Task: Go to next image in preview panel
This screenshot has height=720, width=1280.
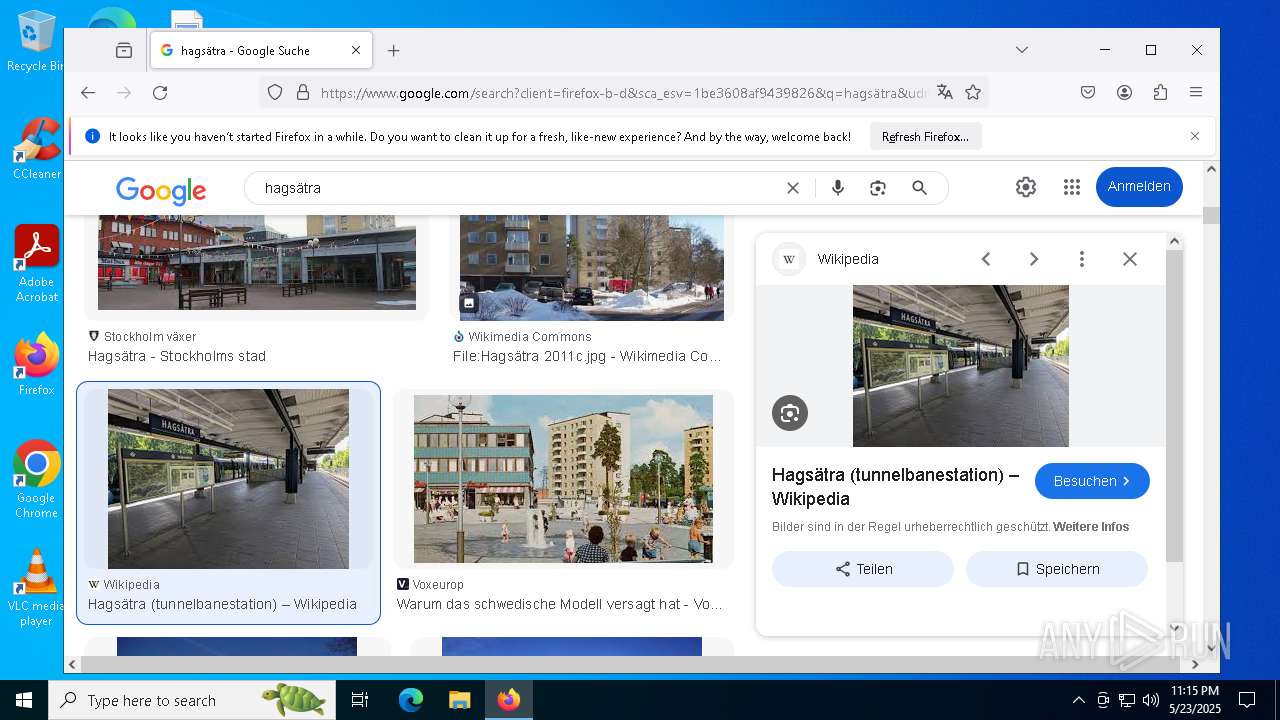Action: (1034, 259)
